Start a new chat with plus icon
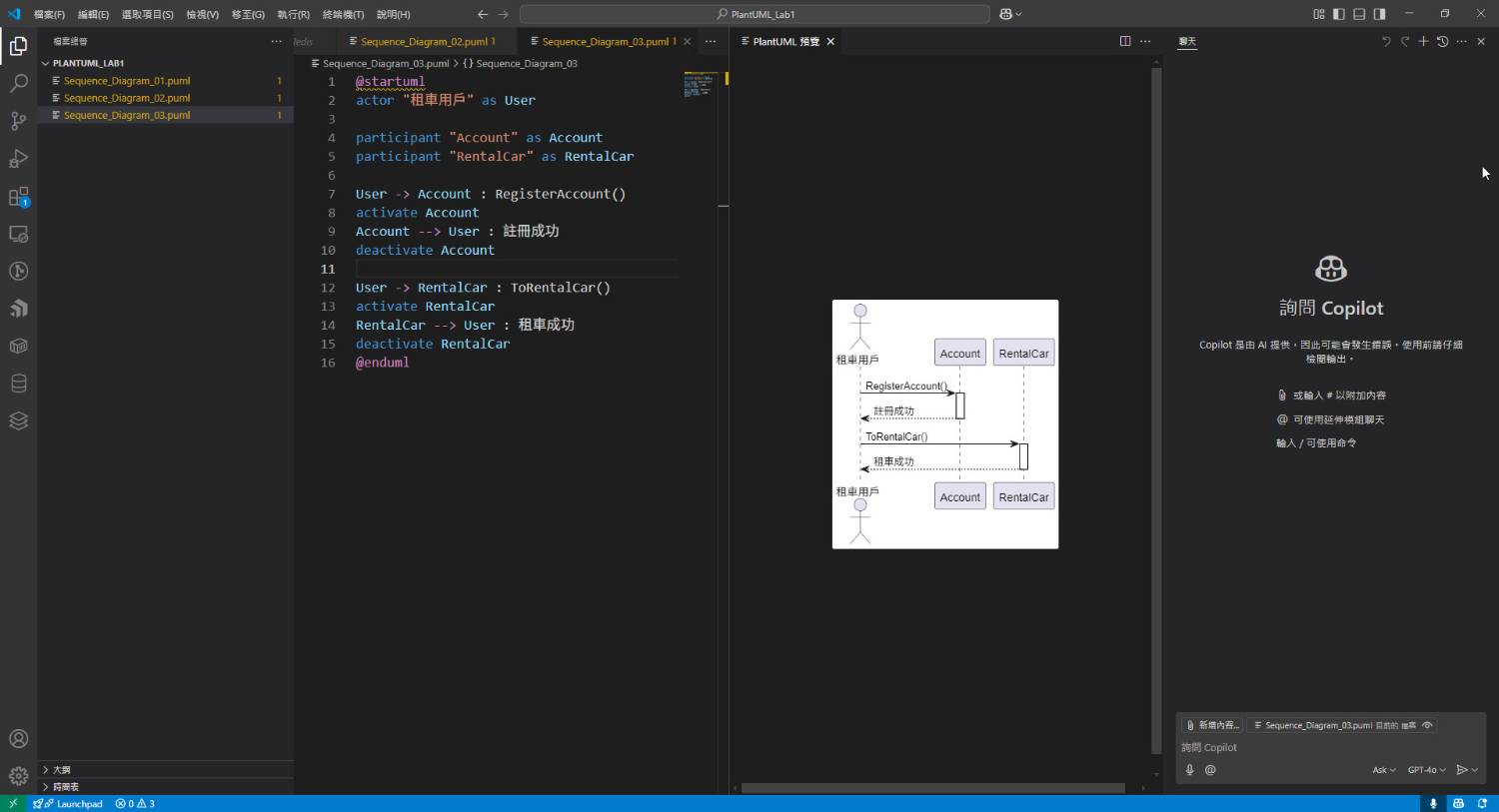Screen dimensions: 1499x812 pos(1423,41)
